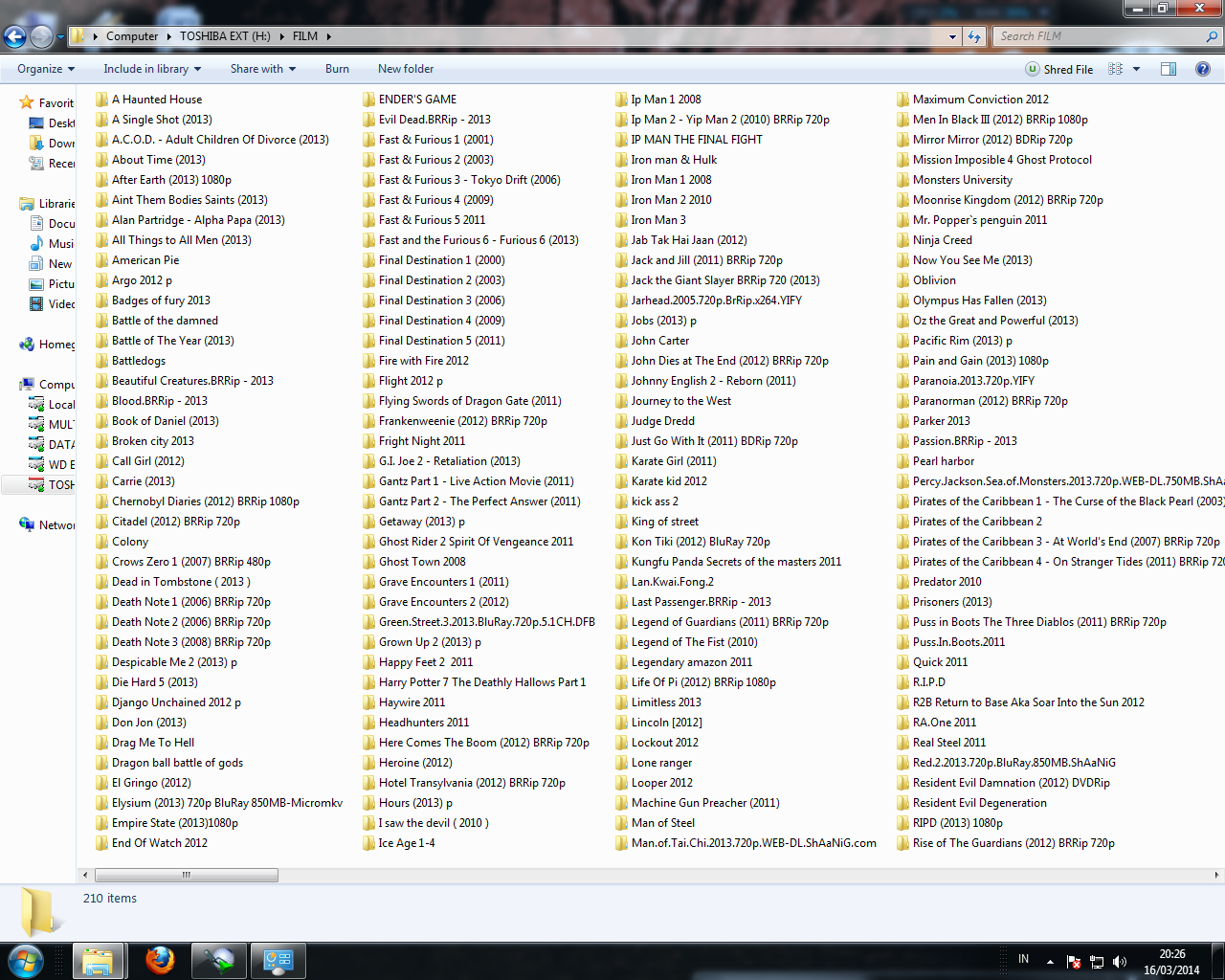Click Burn in the toolbar
This screenshot has height=980, width=1225.
(337, 69)
